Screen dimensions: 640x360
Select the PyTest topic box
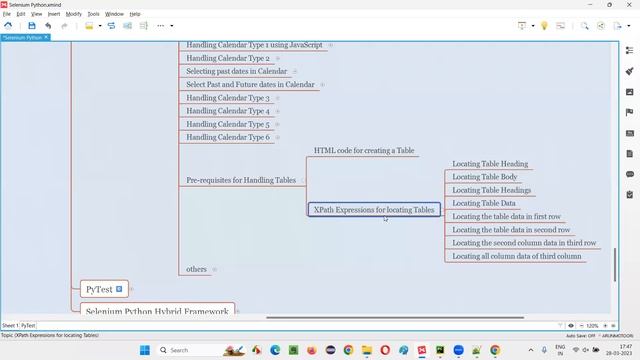(104, 289)
